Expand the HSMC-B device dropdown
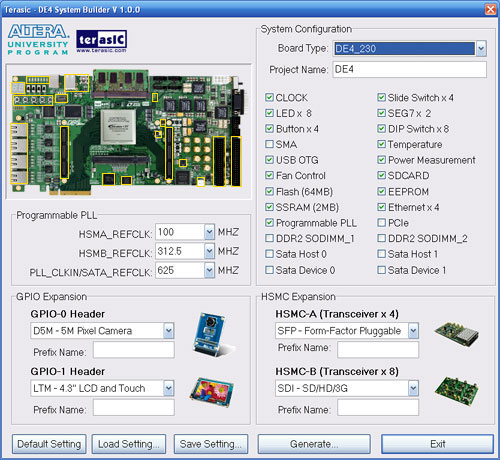 [413, 388]
